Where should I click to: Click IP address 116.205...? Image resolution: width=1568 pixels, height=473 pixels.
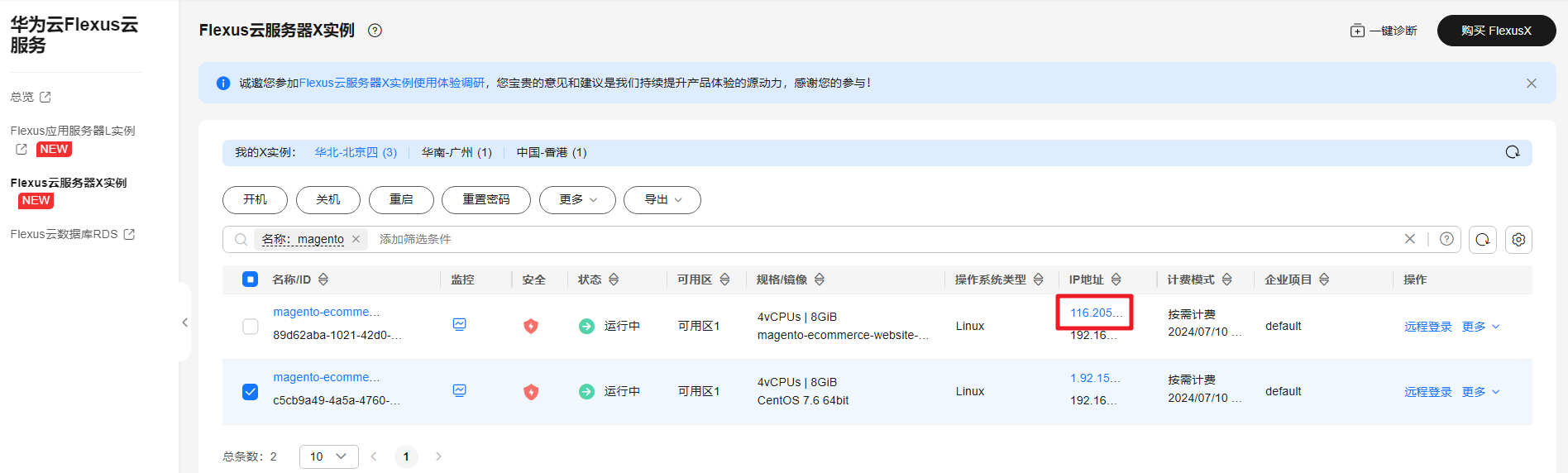pyautogui.click(x=1097, y=313)
